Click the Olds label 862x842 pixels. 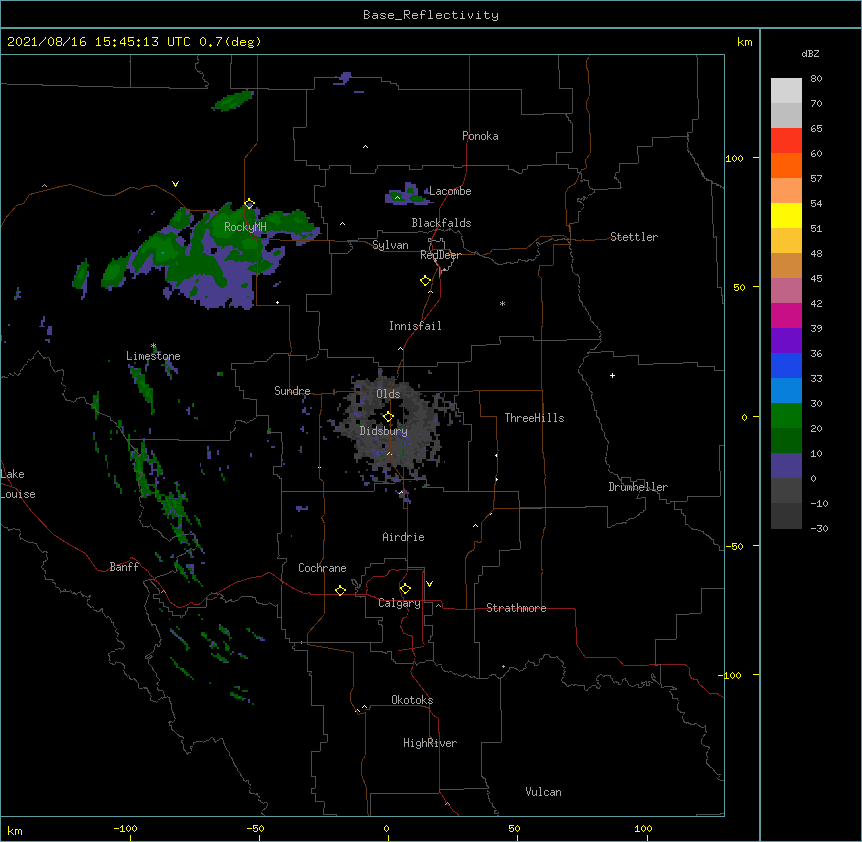coord(388,394)
